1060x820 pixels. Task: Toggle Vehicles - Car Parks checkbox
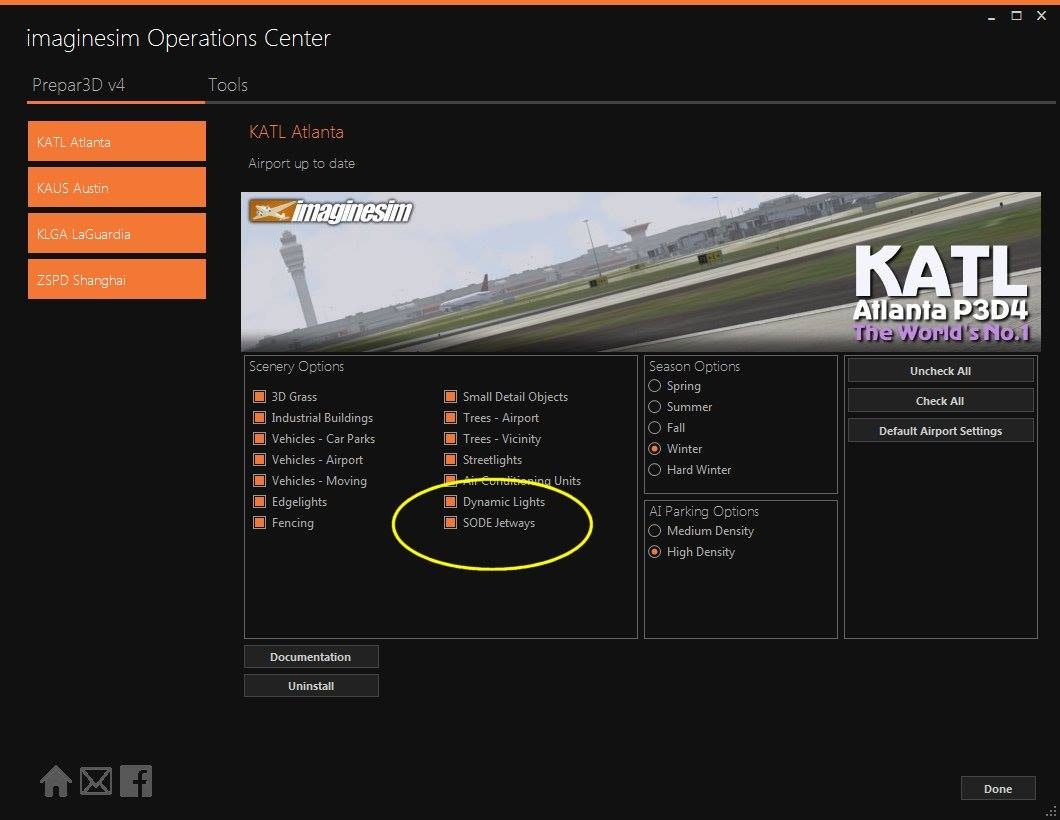(x=260, y=438)
